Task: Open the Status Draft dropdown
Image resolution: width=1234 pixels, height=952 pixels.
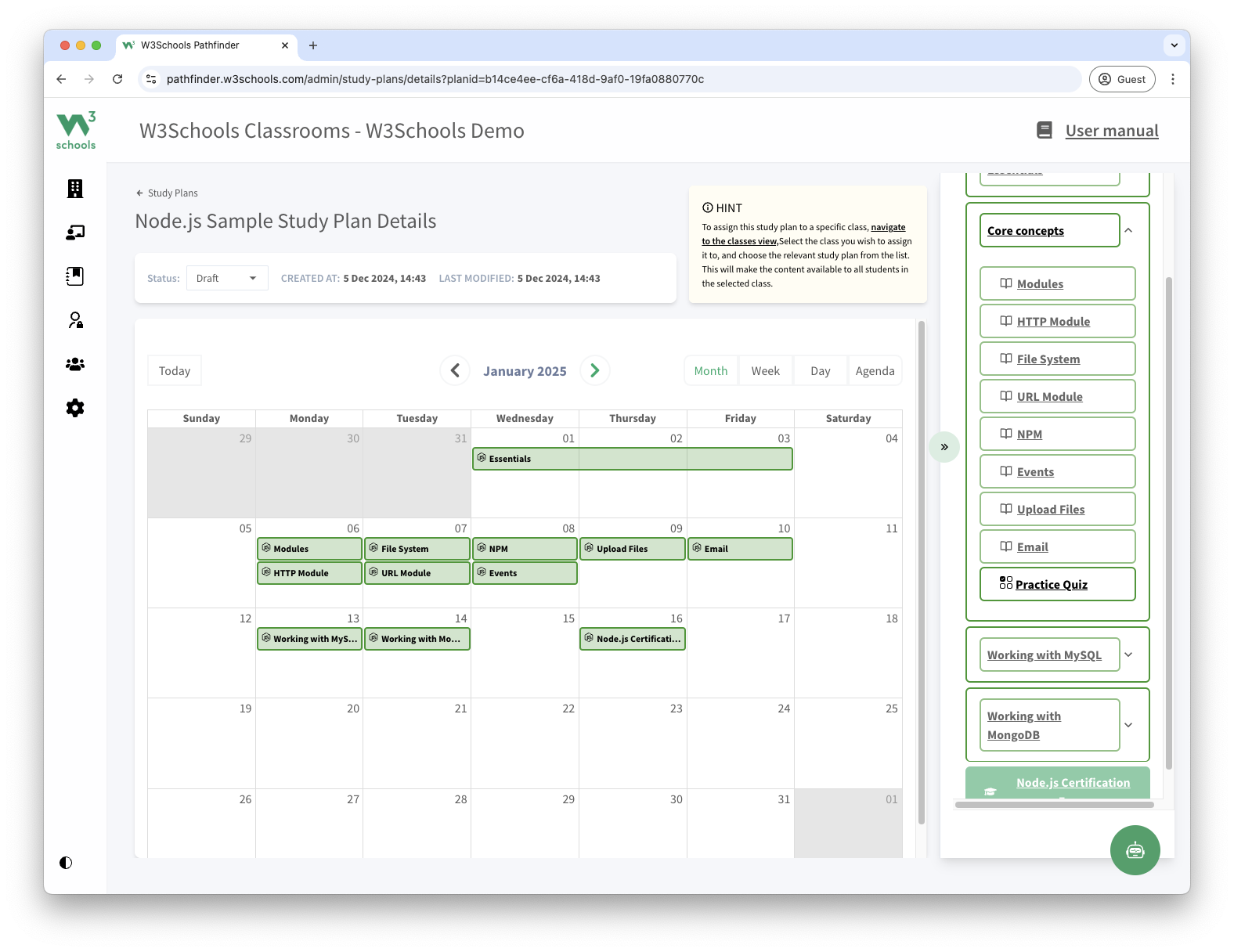Action: (x=227, y=278)
